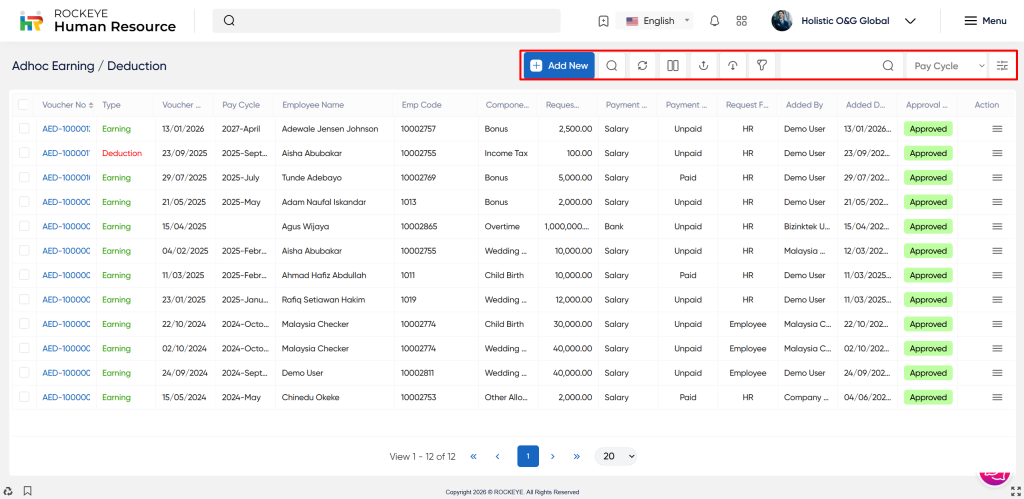Check the Deduction row checkbox
1024x499 pixels.
pyautogui.click(x=24, y=153)
